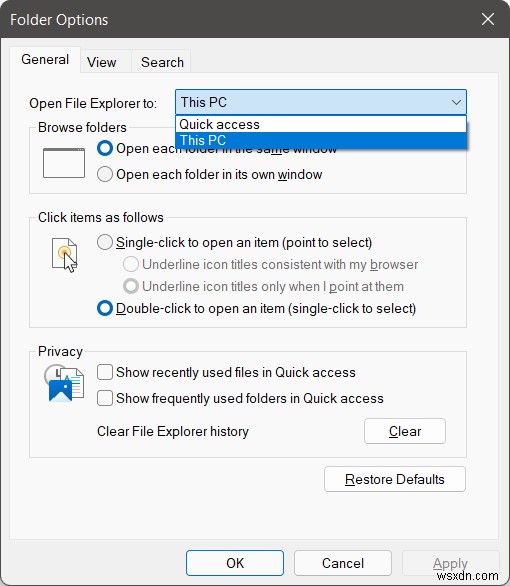Enable Show frequently used folders in Quick access

105,398
